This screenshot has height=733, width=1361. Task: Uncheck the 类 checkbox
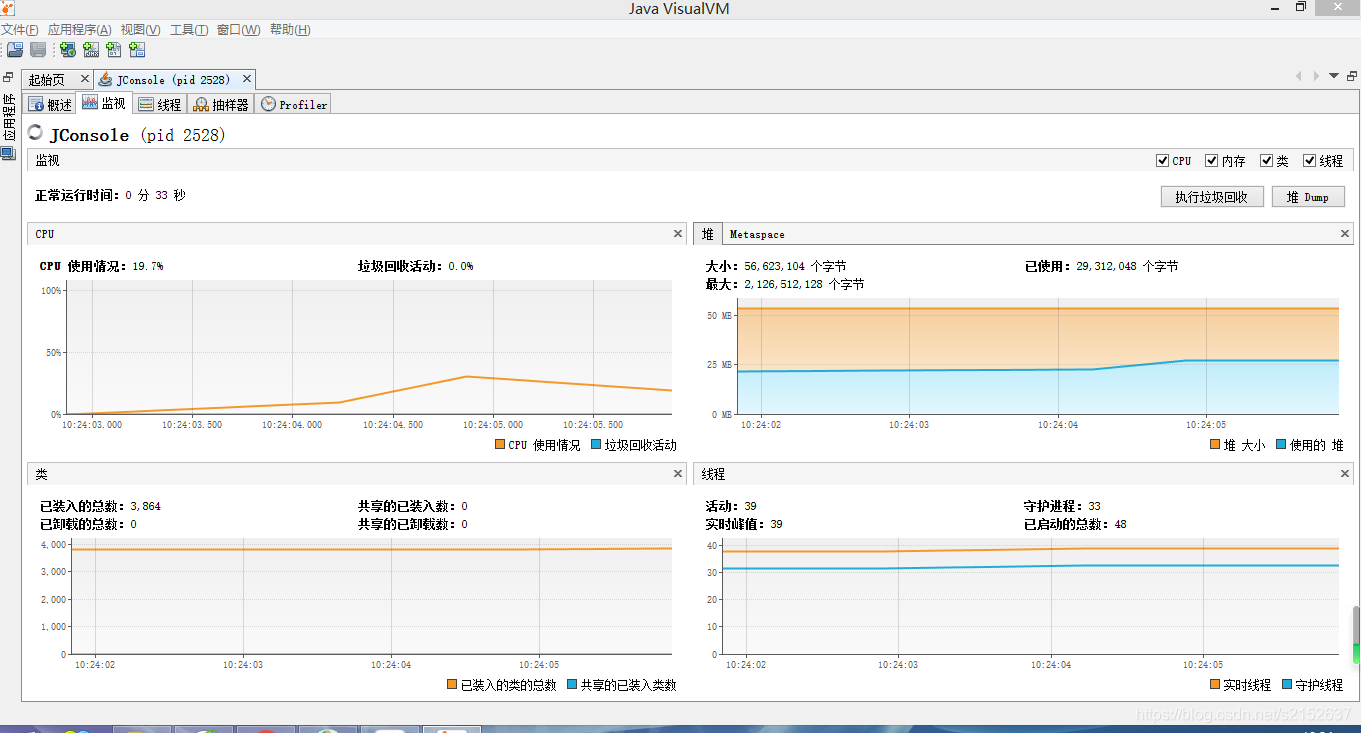(1267, 161)
